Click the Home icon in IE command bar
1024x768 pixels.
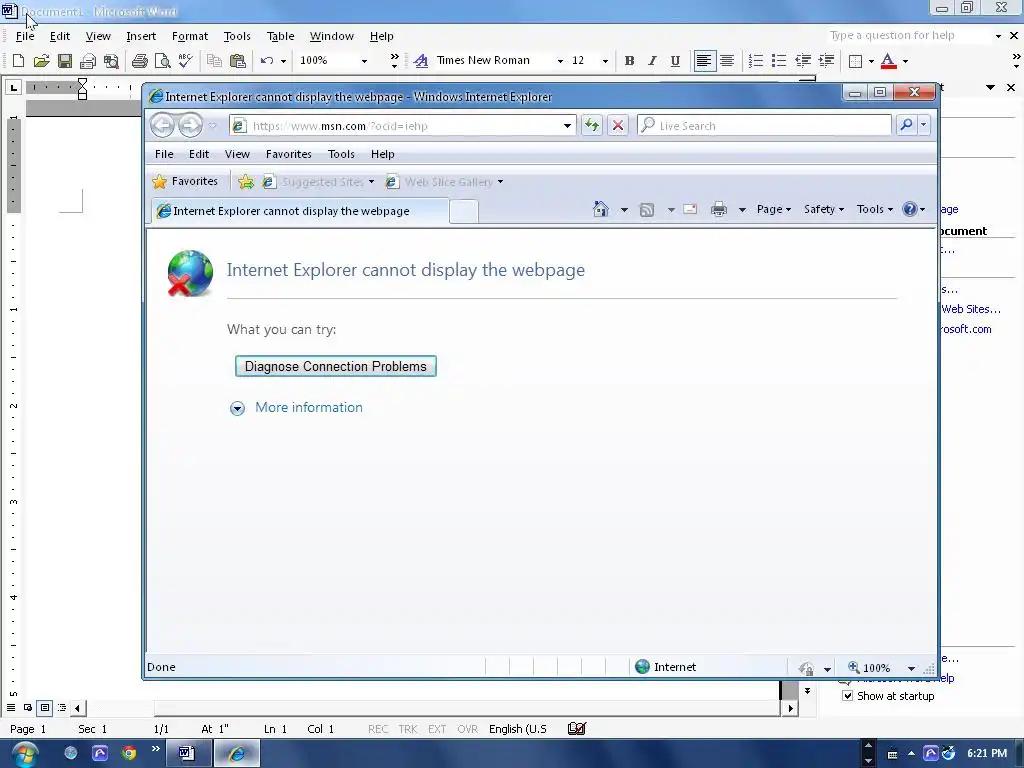pyautogui.click(x=601, y=209)
